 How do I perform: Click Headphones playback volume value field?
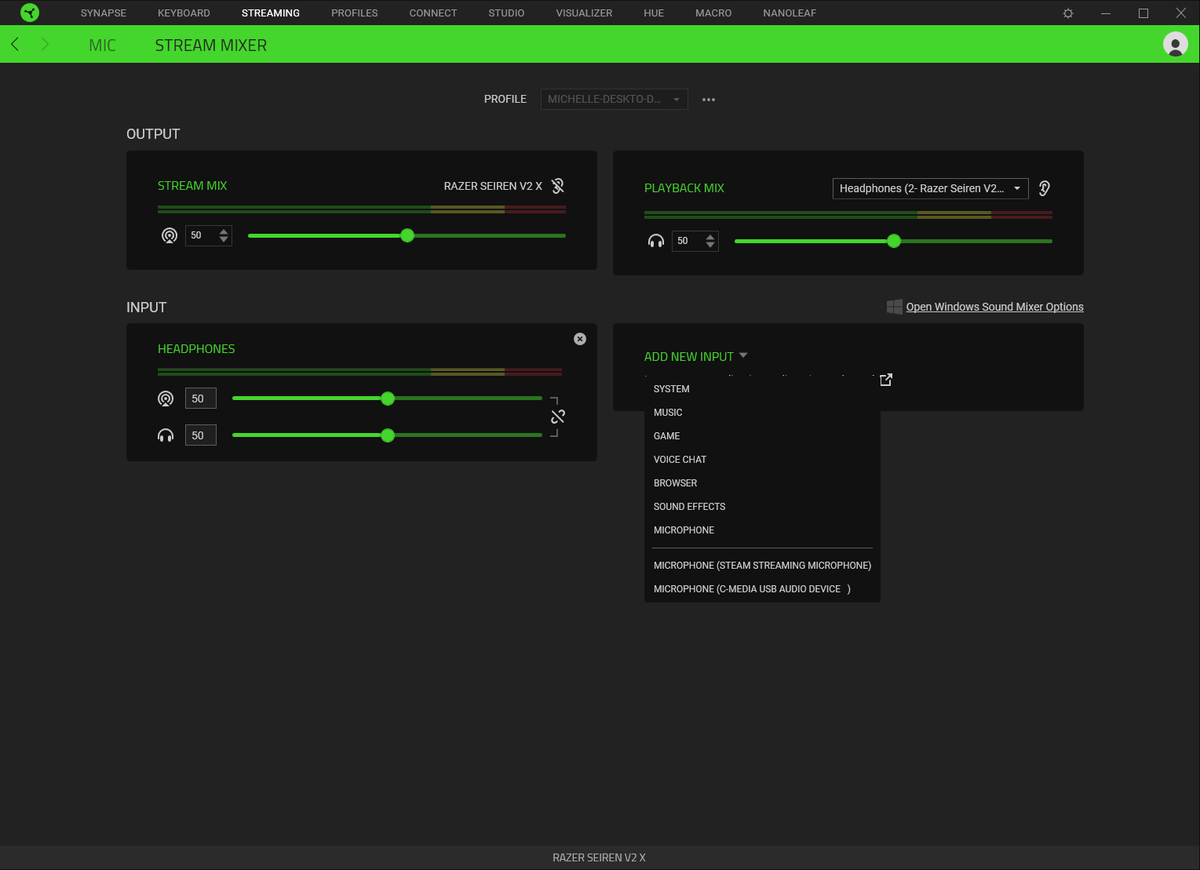[201, 435]
